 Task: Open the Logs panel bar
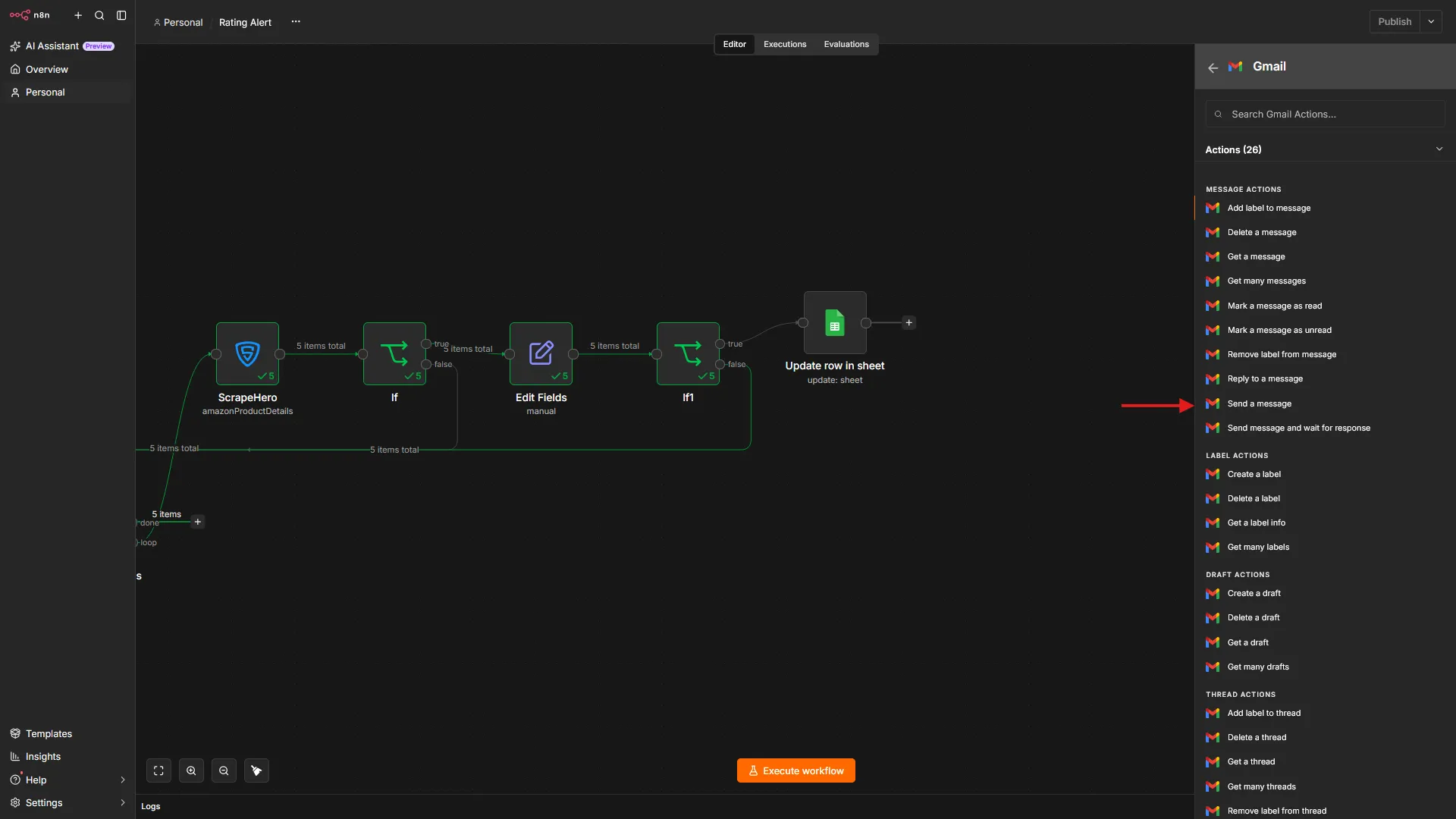(x=665, y=806)
